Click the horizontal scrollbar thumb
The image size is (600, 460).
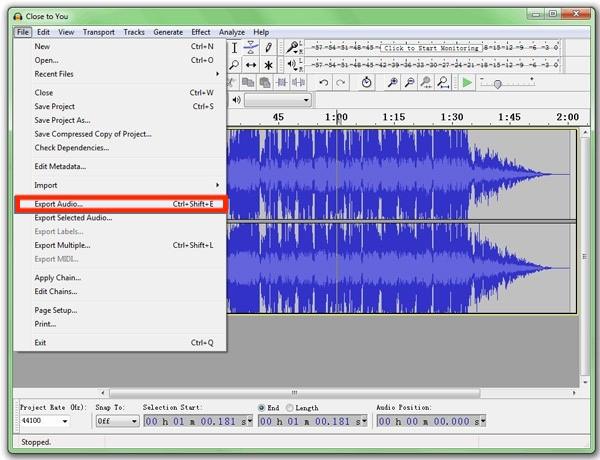pyautogui.click(x=294, y=393)
